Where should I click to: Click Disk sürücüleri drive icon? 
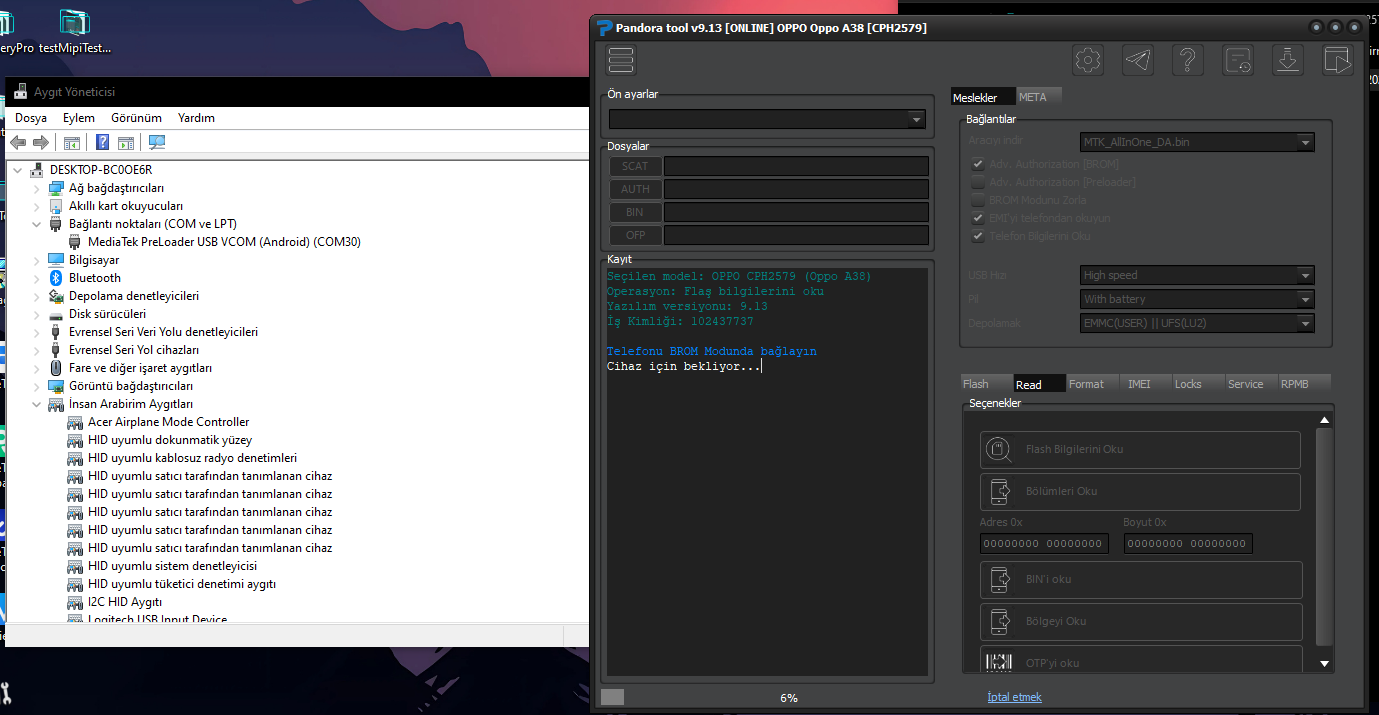point(56,314)
